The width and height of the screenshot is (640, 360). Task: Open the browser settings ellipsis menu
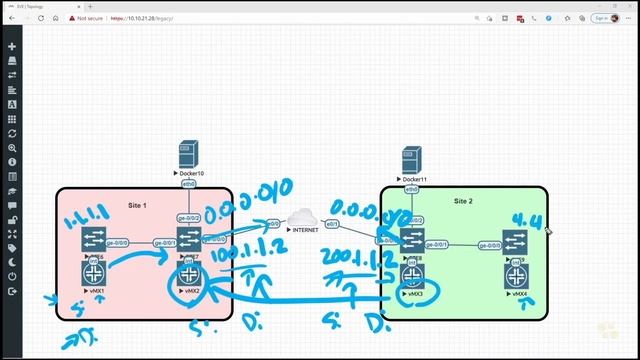coord(629,18)
